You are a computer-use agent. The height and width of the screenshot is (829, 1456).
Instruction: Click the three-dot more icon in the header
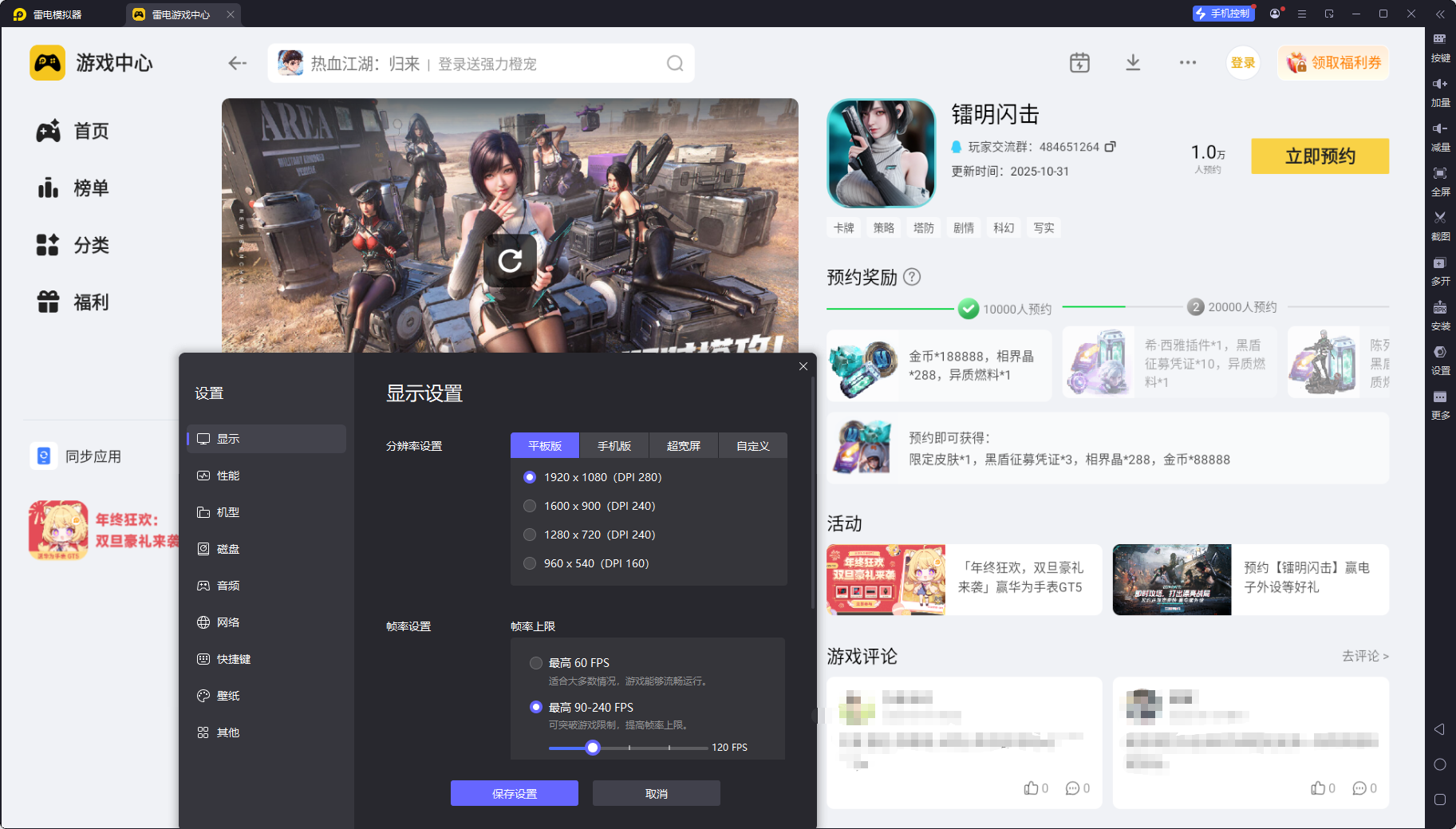point(1188,63)
